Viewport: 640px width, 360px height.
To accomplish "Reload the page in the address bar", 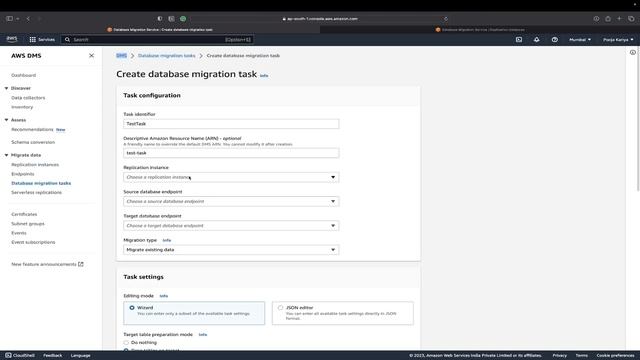I will coord(446,18).
